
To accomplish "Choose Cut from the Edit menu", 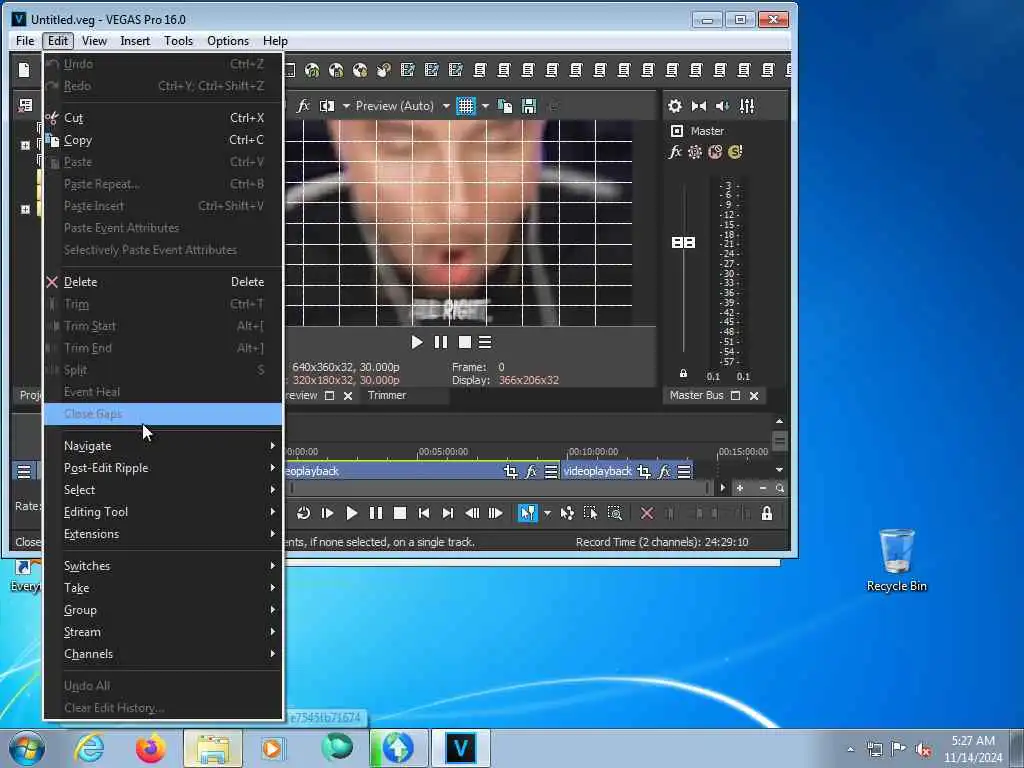I will [163, 118].
